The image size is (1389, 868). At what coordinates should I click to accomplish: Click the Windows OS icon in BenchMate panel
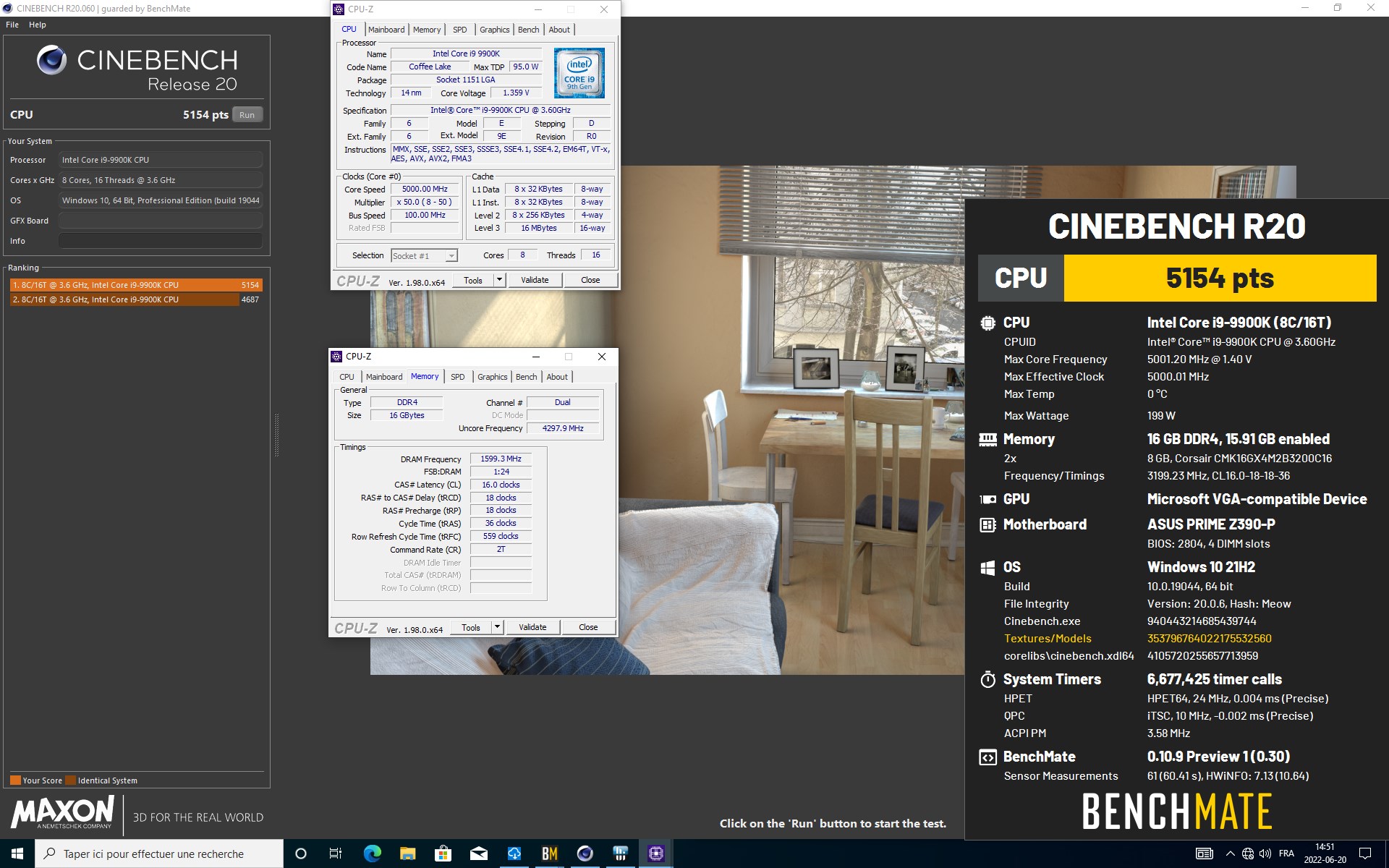[987, 568]
